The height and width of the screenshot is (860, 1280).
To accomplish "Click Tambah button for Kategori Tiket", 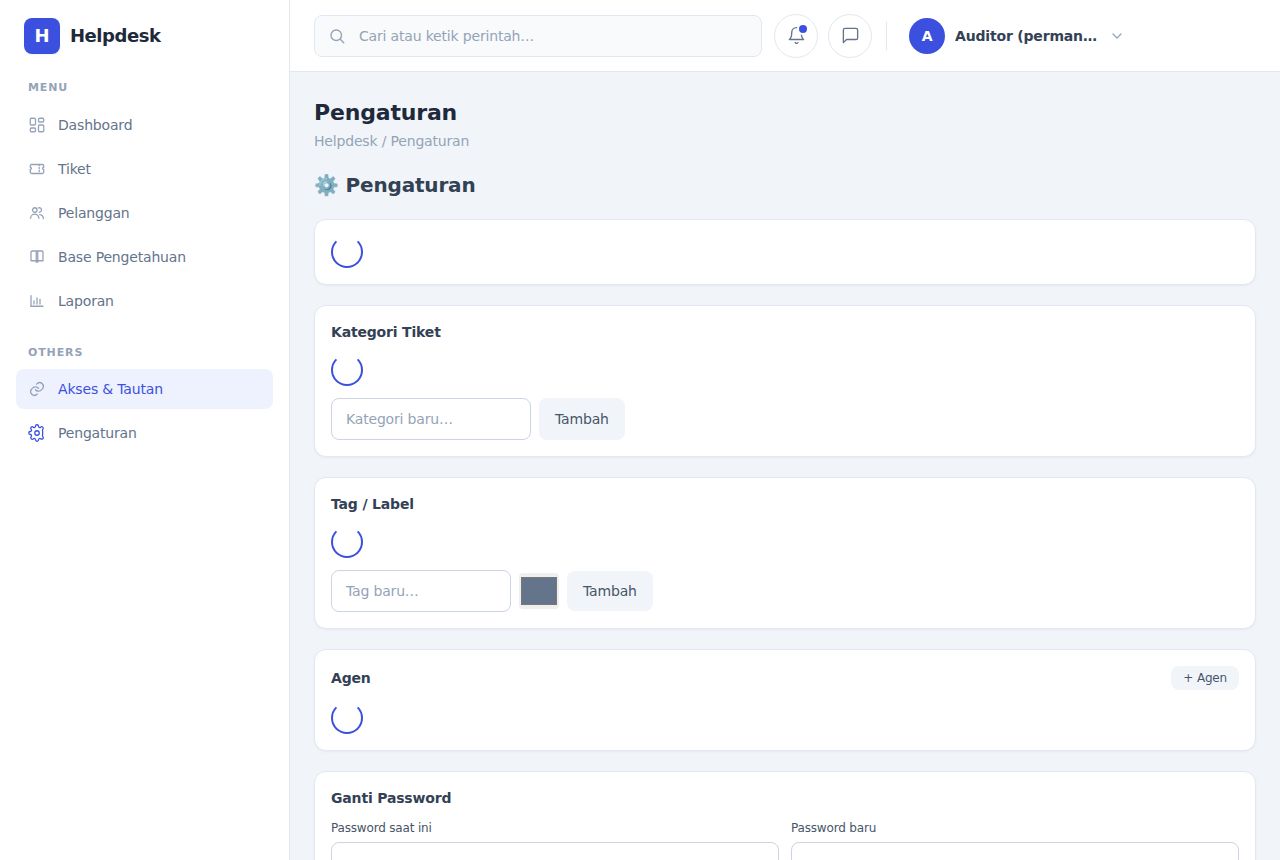I will (x=582, y=419).
